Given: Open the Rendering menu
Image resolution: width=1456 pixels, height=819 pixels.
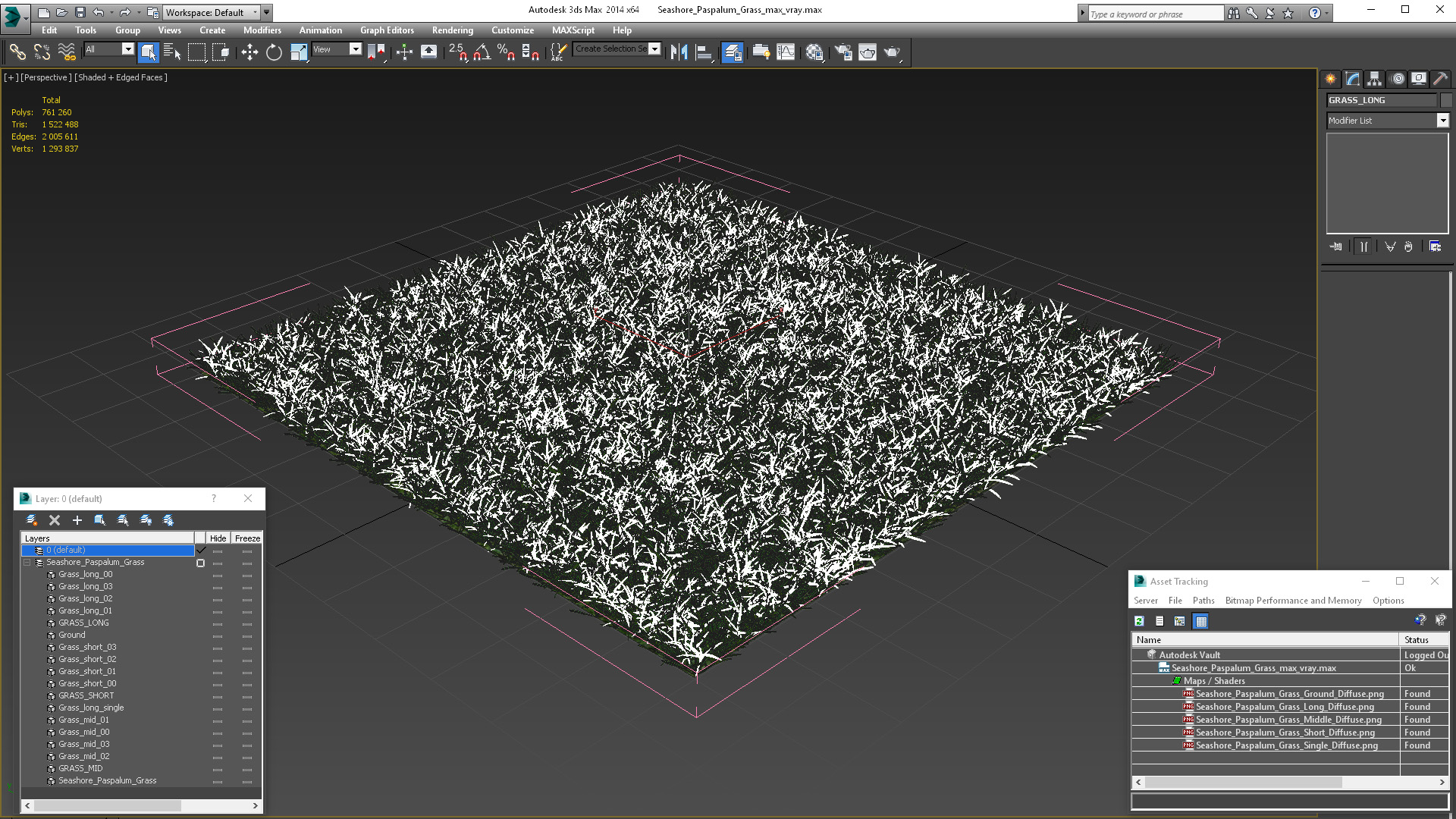Looking at the screenshot, I should point(452,30).
